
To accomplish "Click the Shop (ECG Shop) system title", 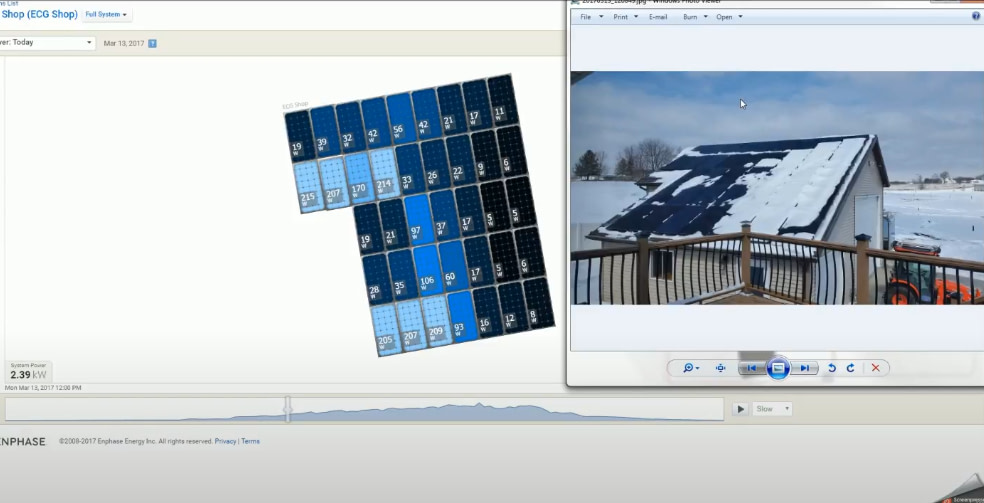I will tap(39, 14).
